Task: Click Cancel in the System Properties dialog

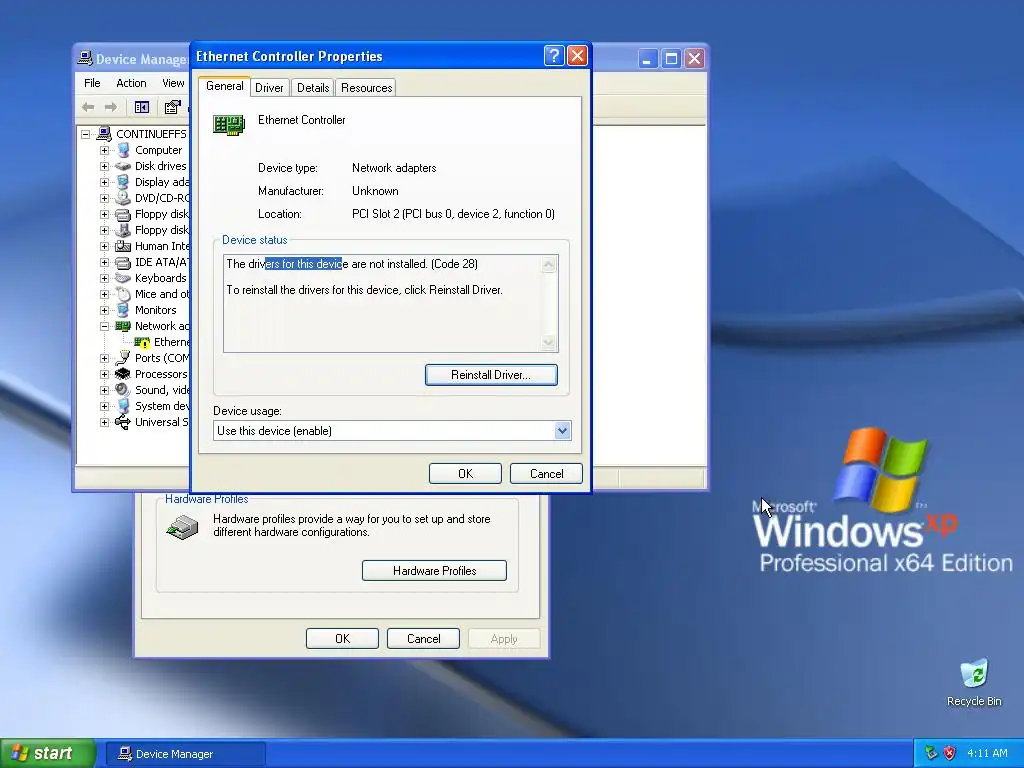Action: 423,639
